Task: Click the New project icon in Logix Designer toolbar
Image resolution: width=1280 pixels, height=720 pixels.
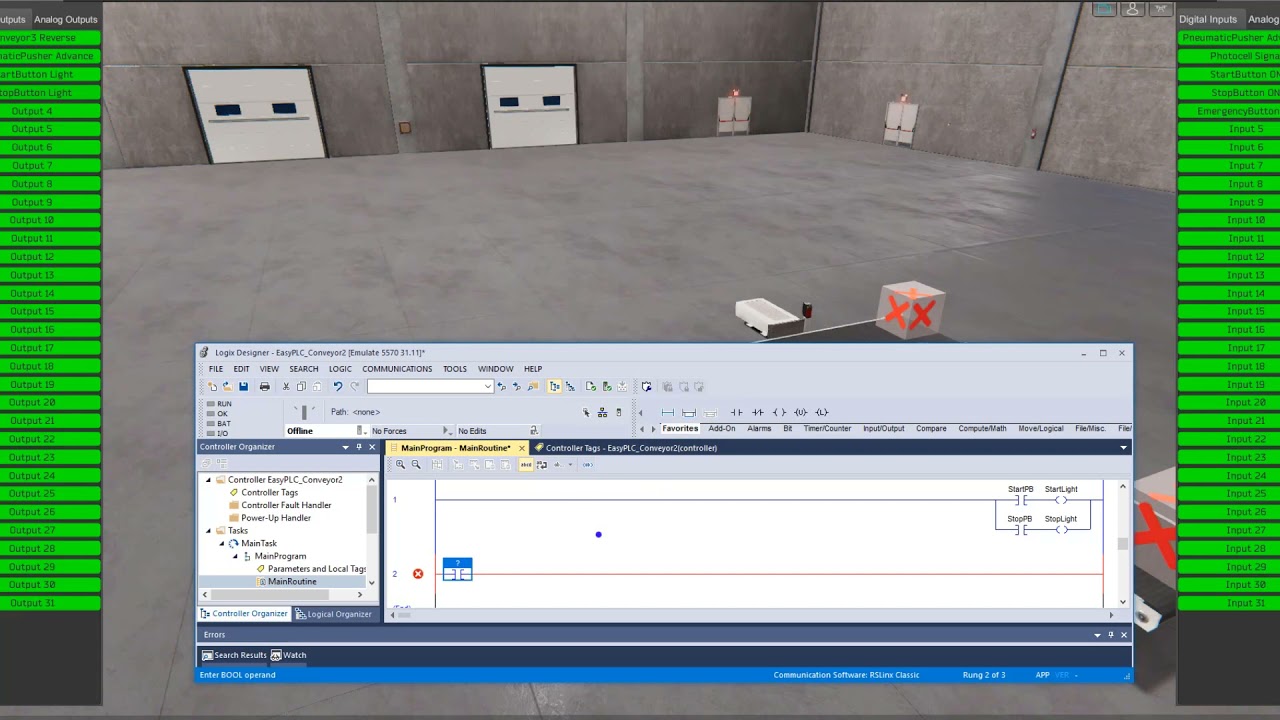Action: pyautogui.click(x=212, y=386)
